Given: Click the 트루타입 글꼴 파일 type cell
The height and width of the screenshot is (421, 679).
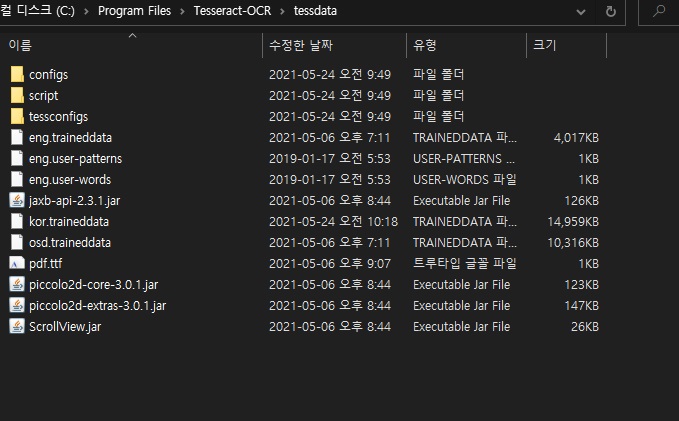Looking at the screenshot, I should pyautogui.click(x=465, y=263).
